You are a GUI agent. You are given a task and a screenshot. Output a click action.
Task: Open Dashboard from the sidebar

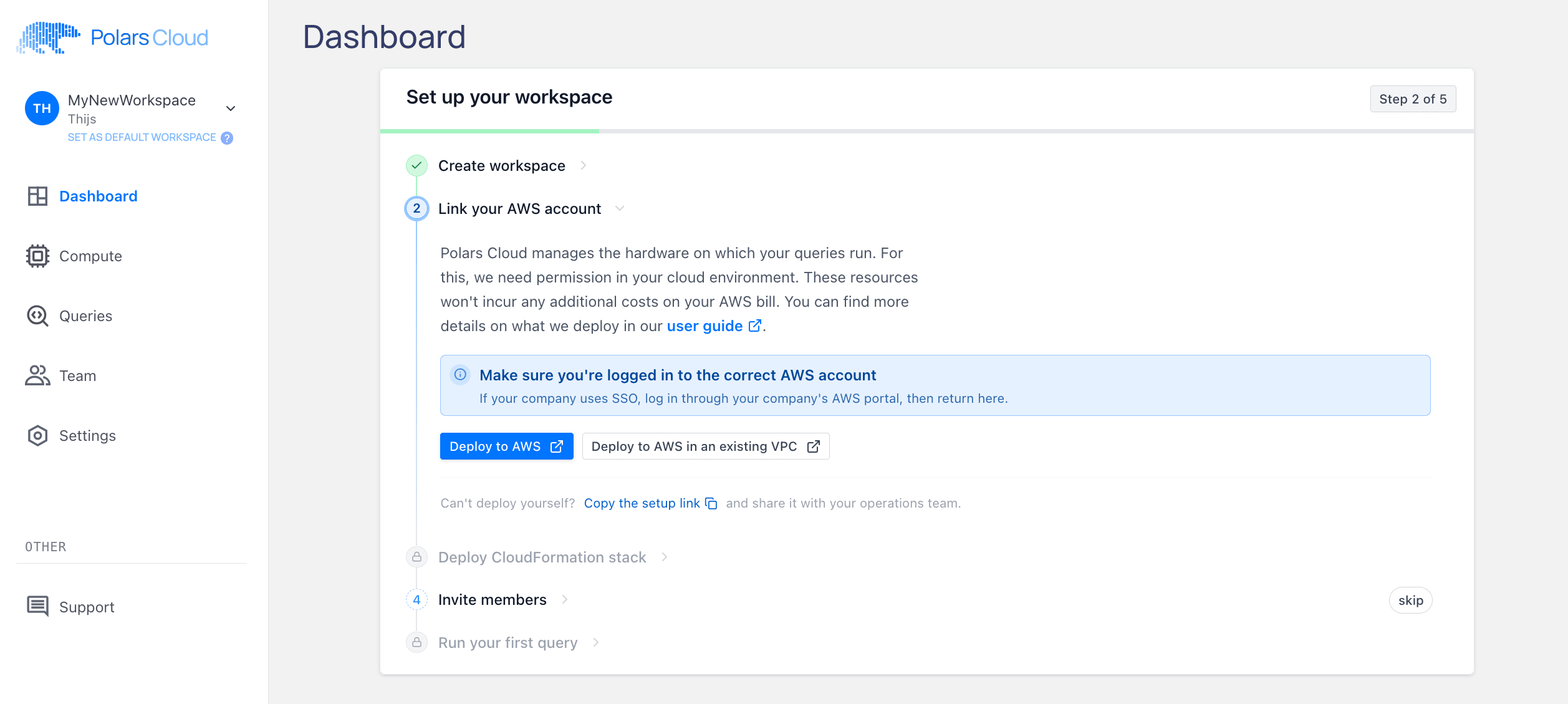coord(99,196)
